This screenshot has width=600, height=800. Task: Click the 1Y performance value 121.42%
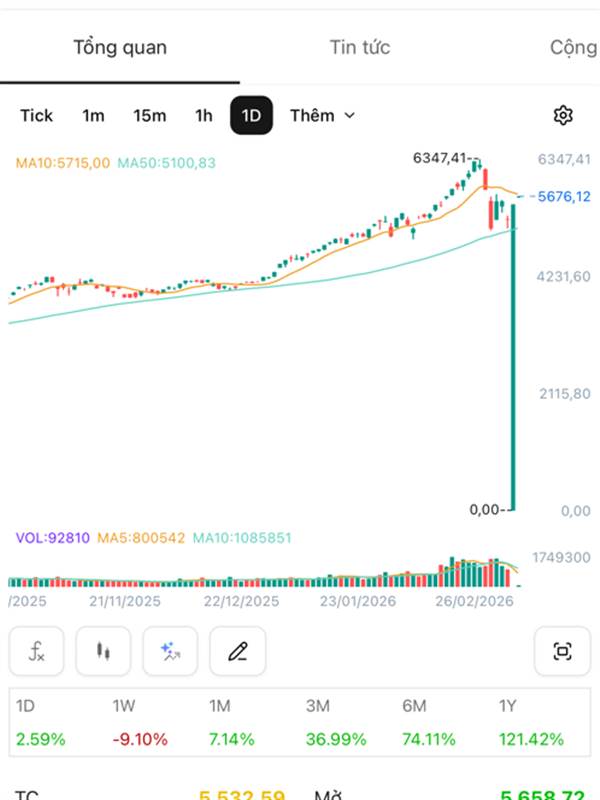531,740
